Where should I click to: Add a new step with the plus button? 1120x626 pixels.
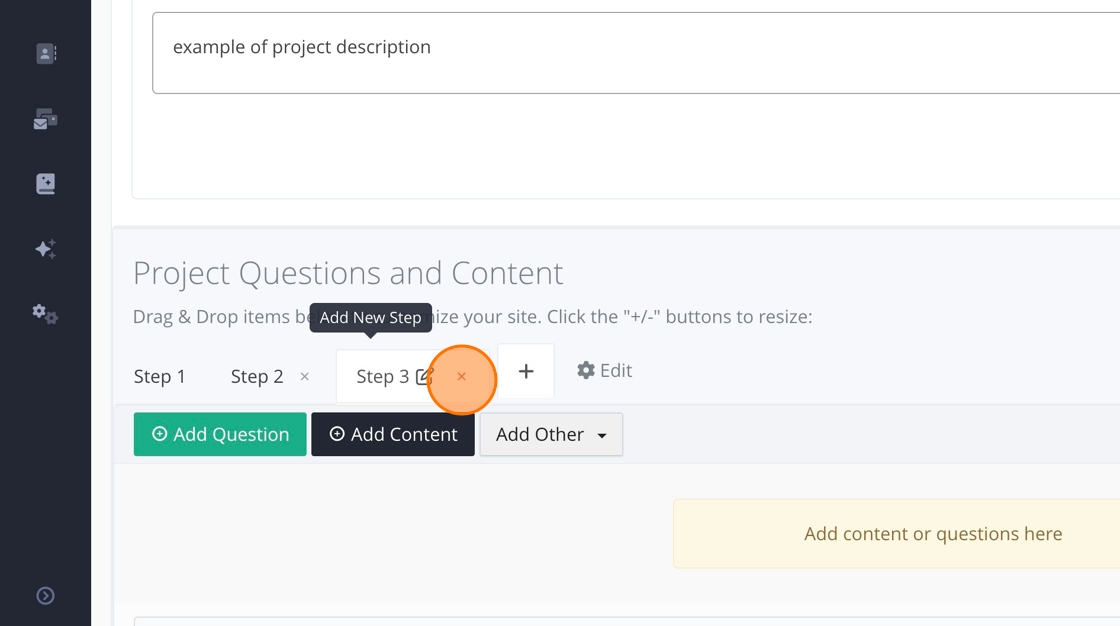[x=526, y=371]
